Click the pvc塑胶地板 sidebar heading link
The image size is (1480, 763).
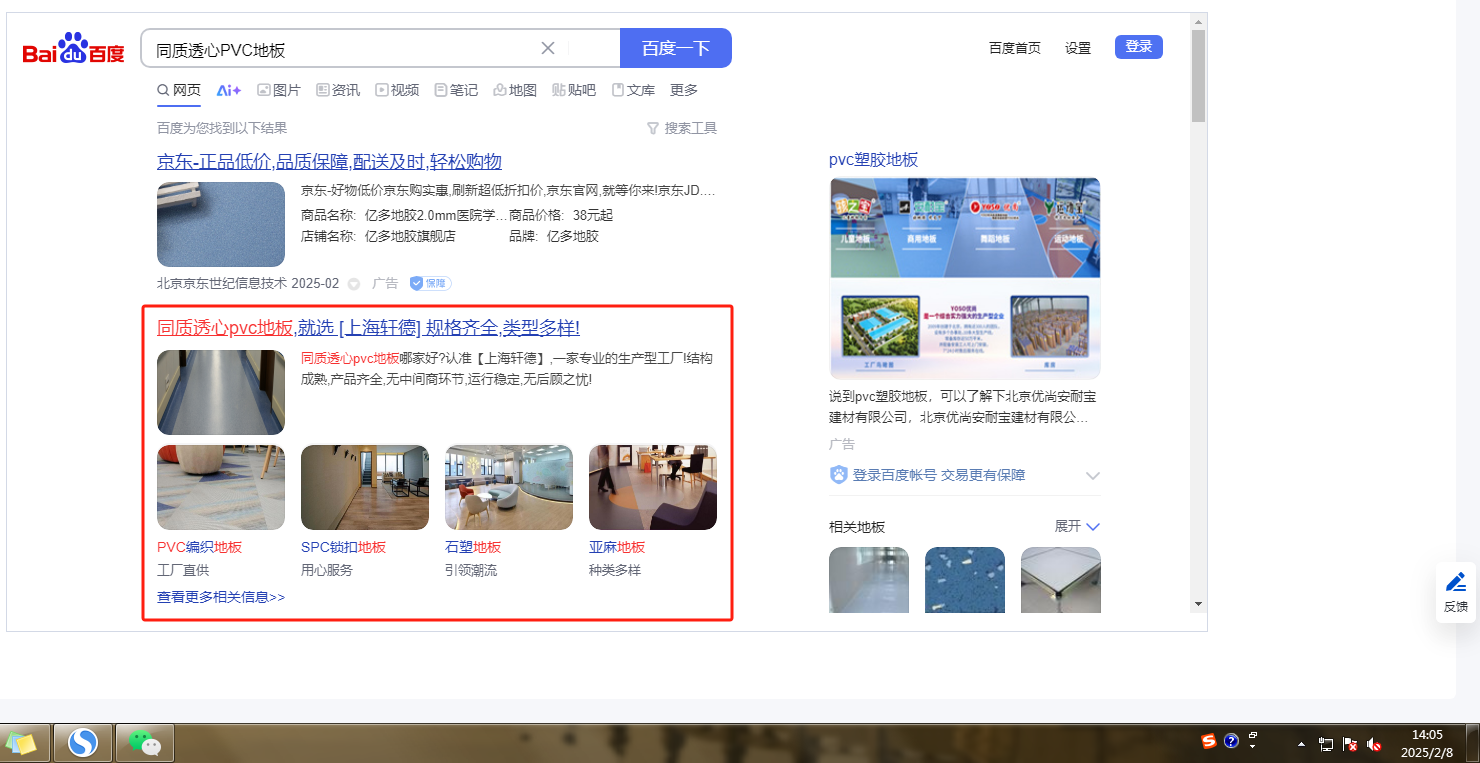pyautogui.click(x=873, y=160)
